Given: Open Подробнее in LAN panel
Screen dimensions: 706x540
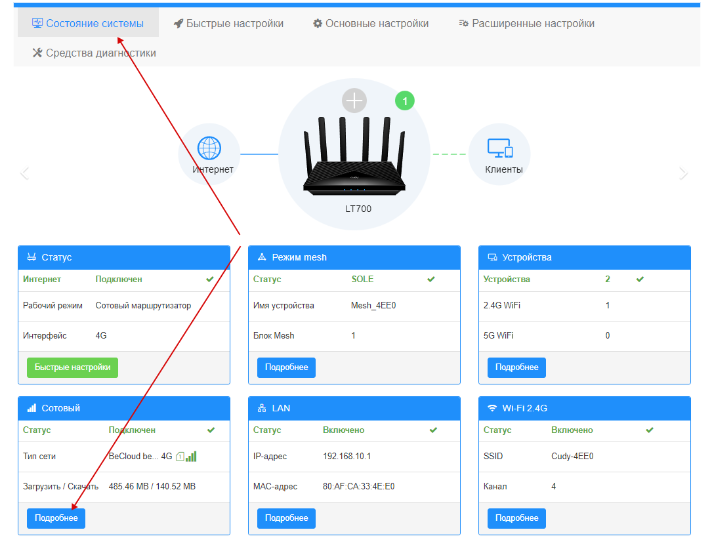Looking at the screenshot, I should [286, 518].
